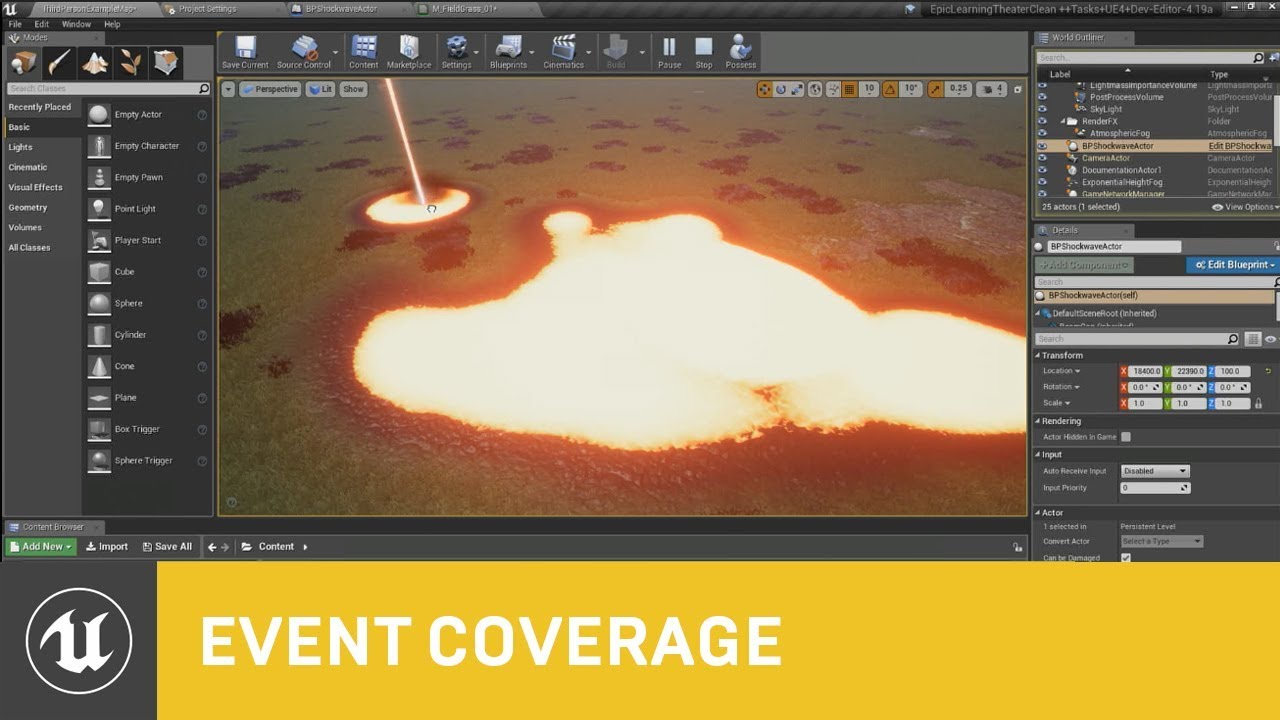Toggle the Actor Hidden in Game checkbox
The height and width of the screenshot is (720, 1280).
pos(1126,437)
